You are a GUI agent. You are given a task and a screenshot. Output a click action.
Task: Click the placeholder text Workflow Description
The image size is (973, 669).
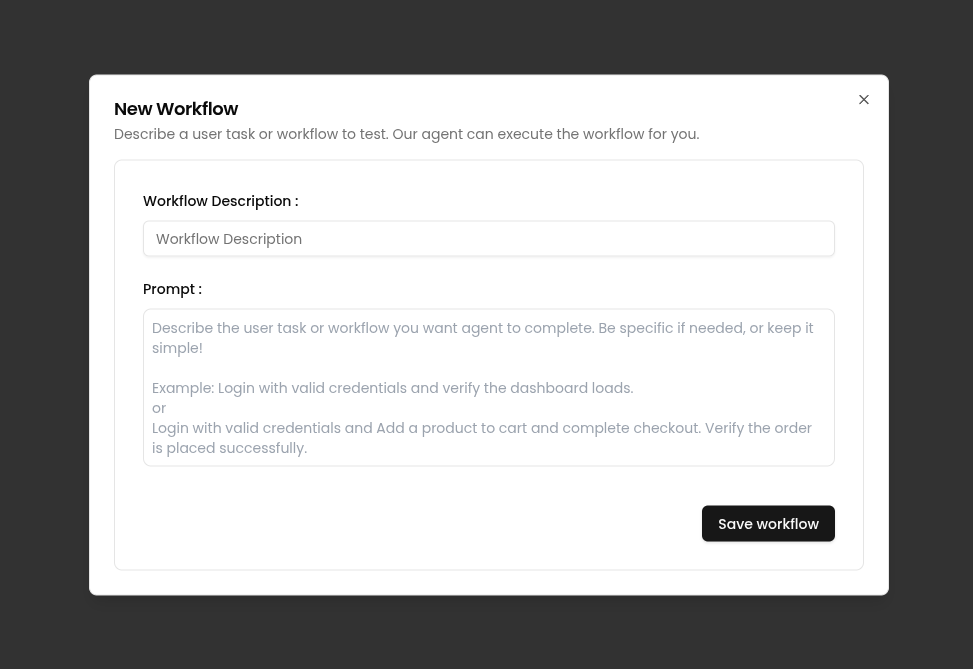click(228, 238)
